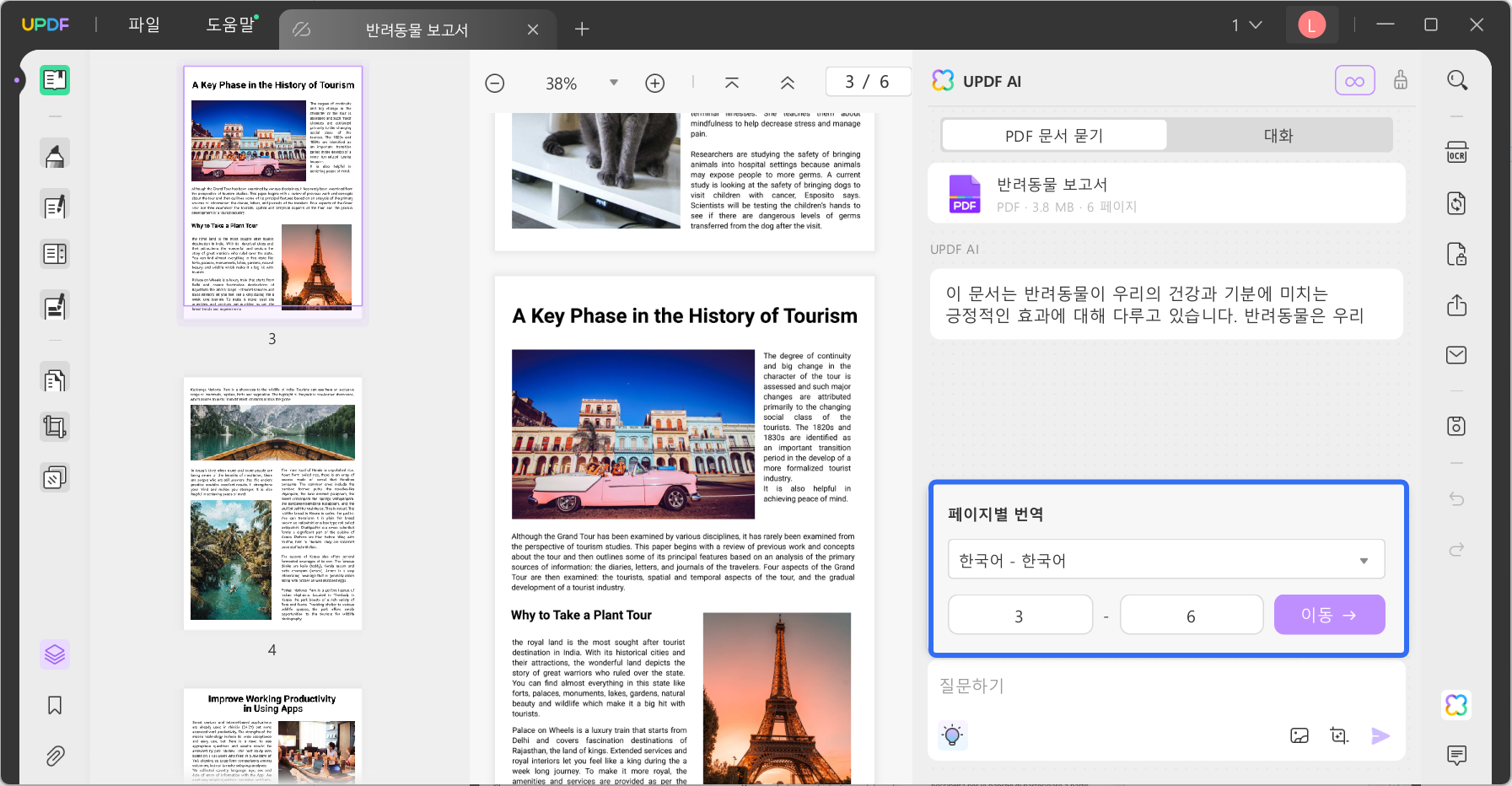1512x786 pixels.
Task: Click the UPDF logo
Action: (x=46, y=25)
